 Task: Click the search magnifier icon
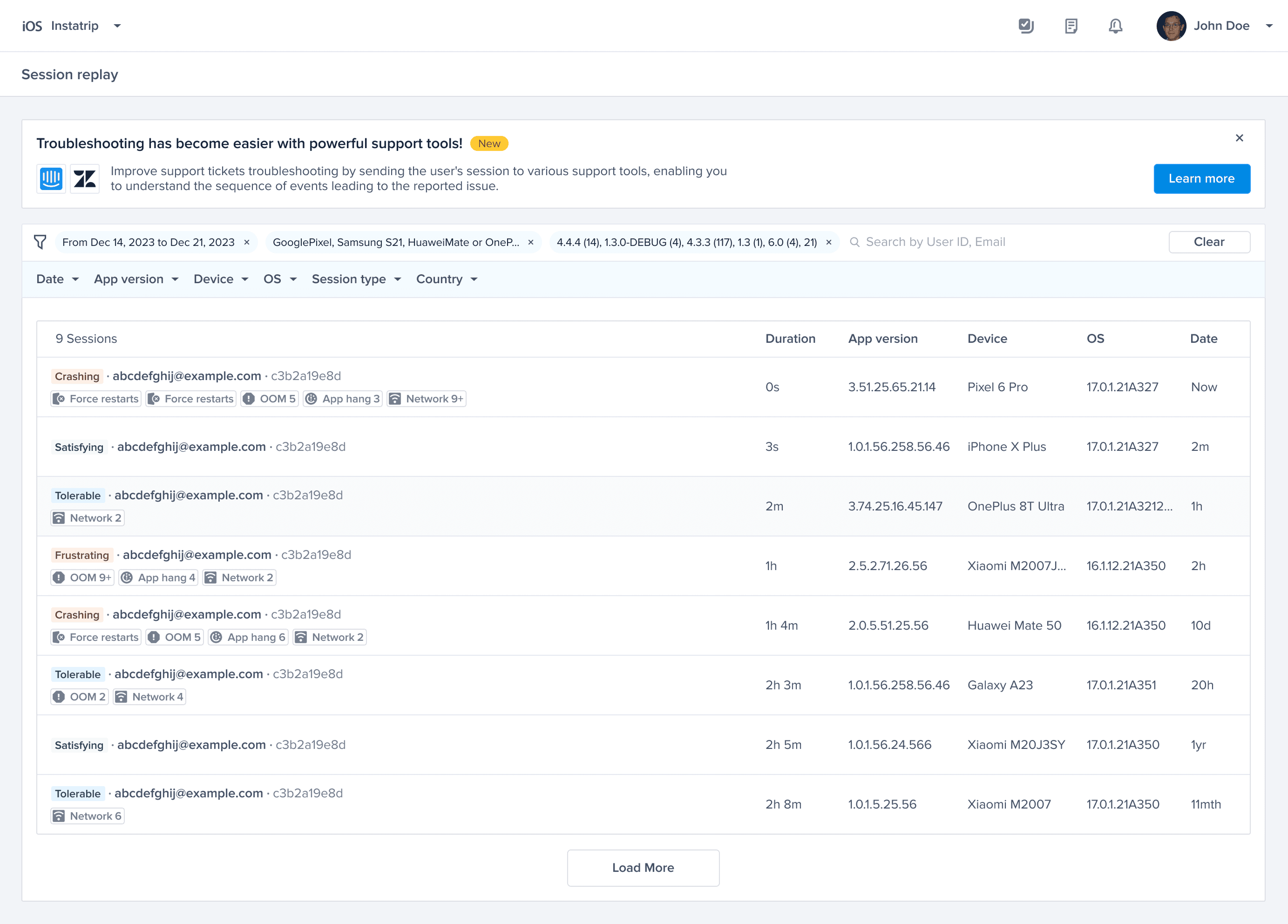click(x=854, y=243)
